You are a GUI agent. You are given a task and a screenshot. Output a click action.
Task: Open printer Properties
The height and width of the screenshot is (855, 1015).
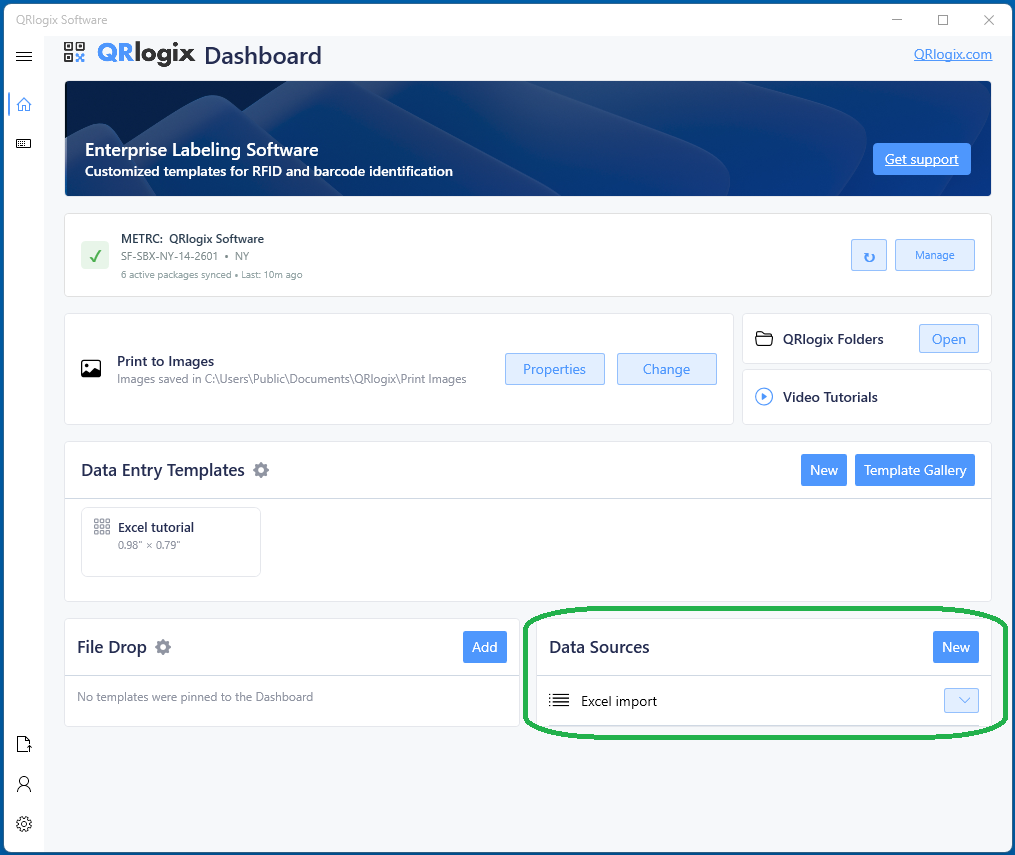tap(554, 369)
